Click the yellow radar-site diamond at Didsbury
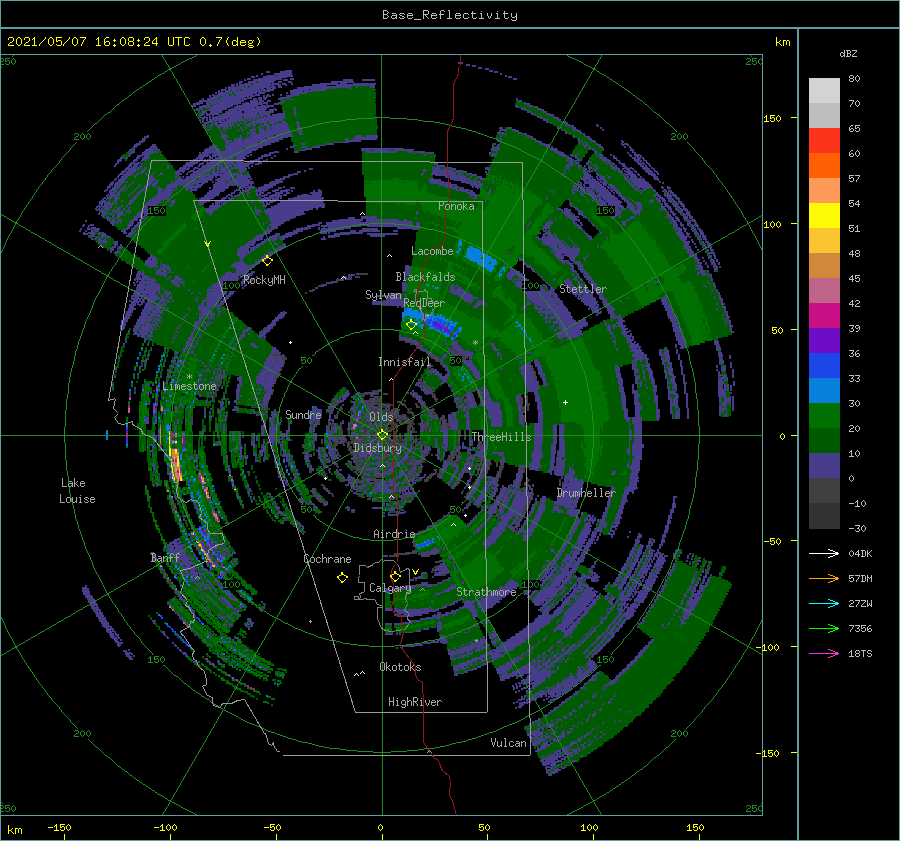This screenshot has width=900, height=841. coord(382,435)
